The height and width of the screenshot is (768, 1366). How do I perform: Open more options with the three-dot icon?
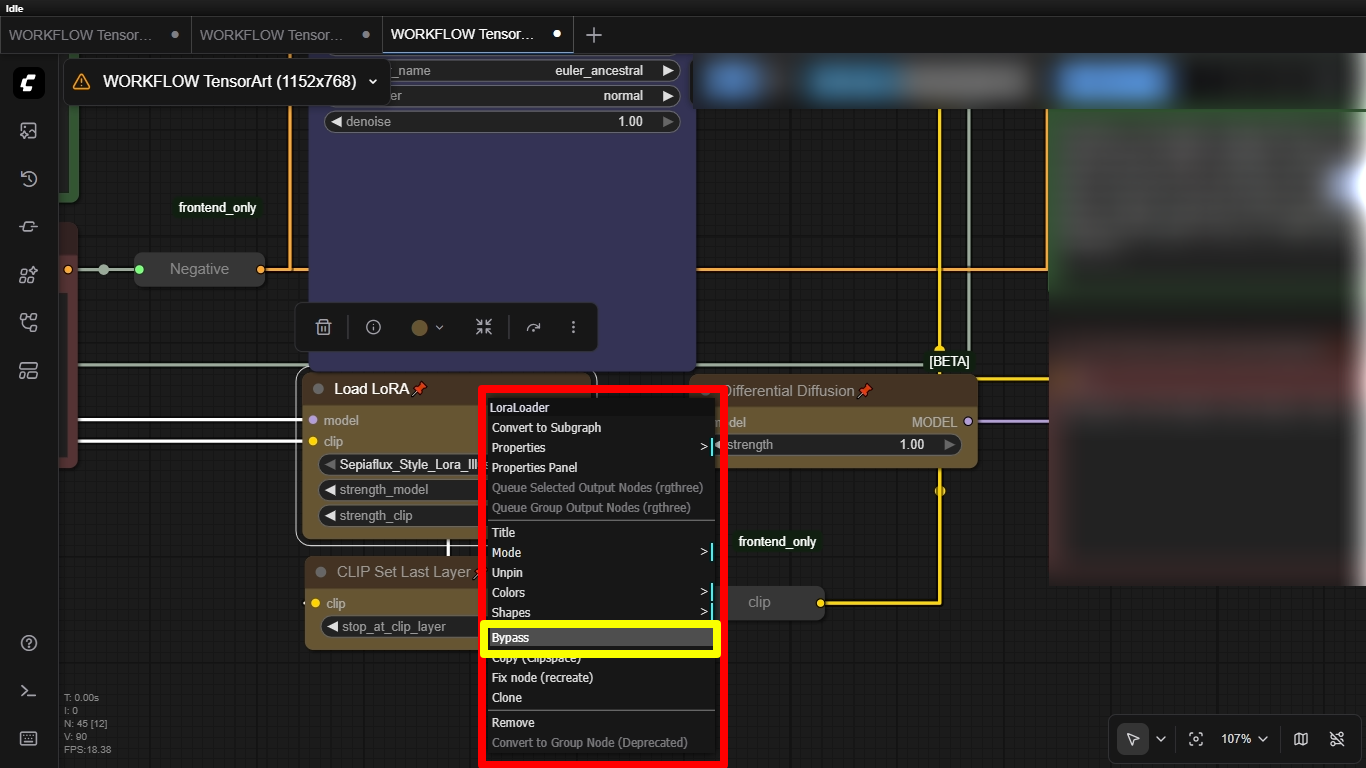coord(573,327)
